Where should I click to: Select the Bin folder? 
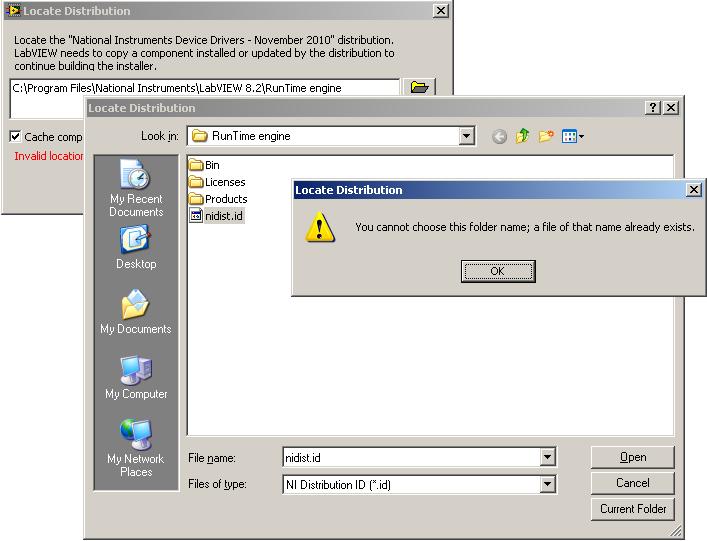[x=204, y=165]
